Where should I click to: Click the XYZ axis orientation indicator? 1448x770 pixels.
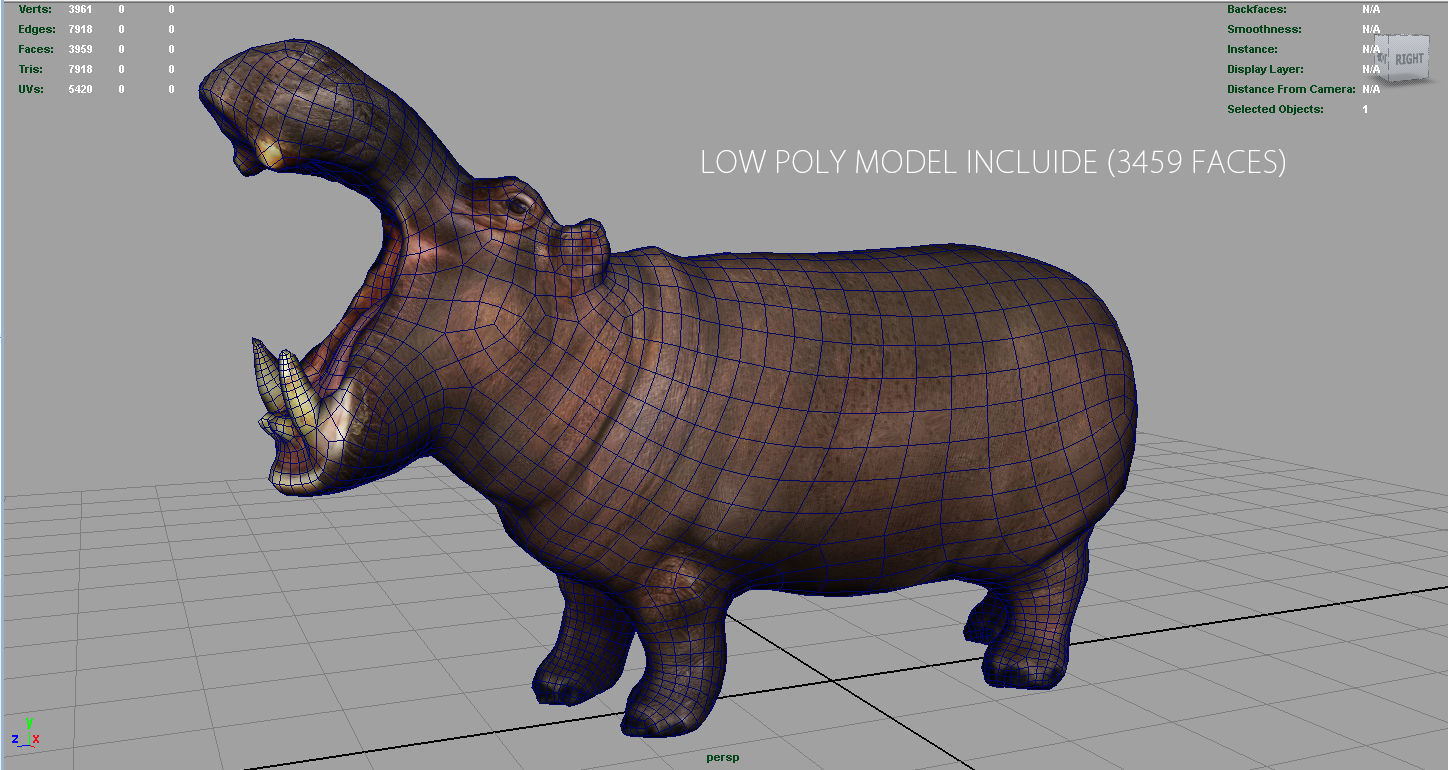tap(25, 733)
